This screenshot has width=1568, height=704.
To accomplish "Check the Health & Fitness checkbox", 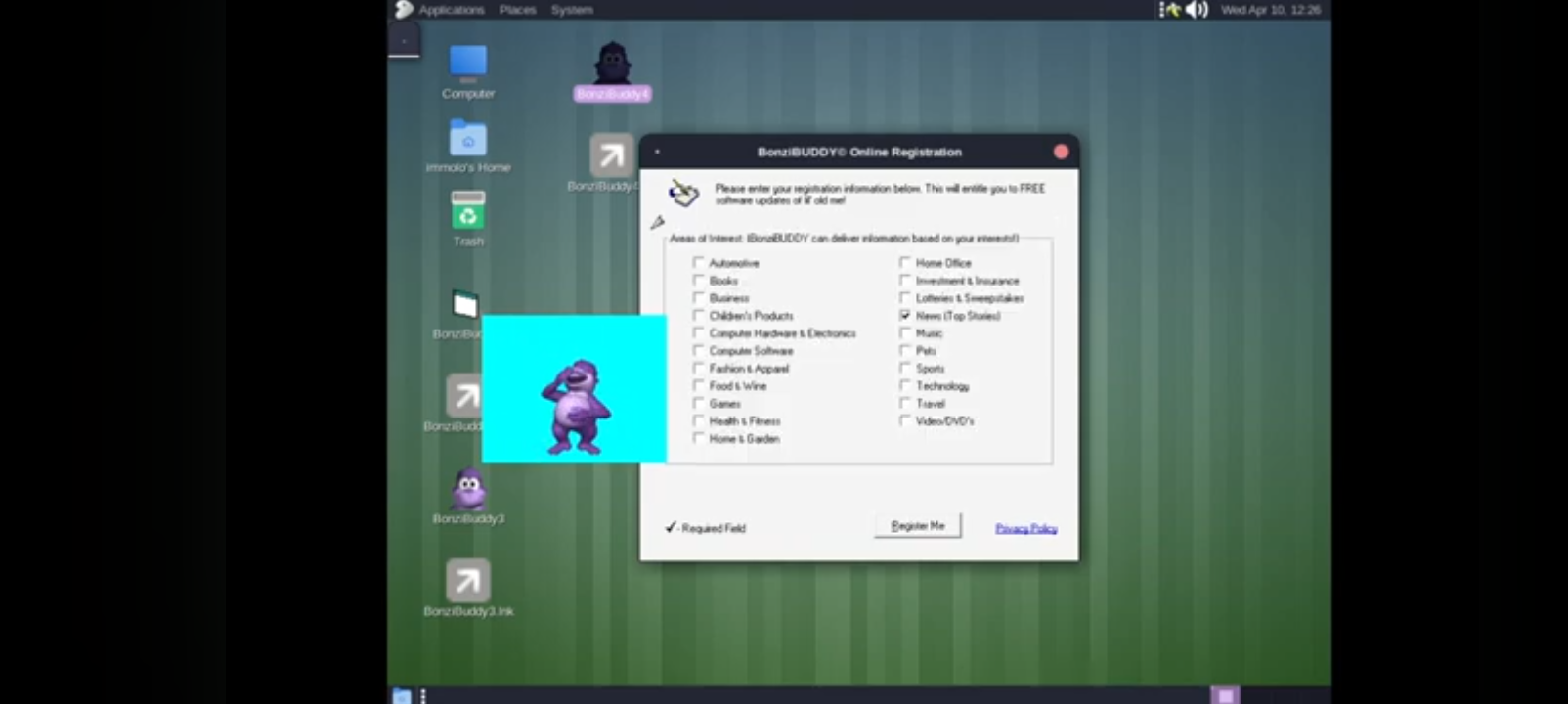I will point(698,420).
